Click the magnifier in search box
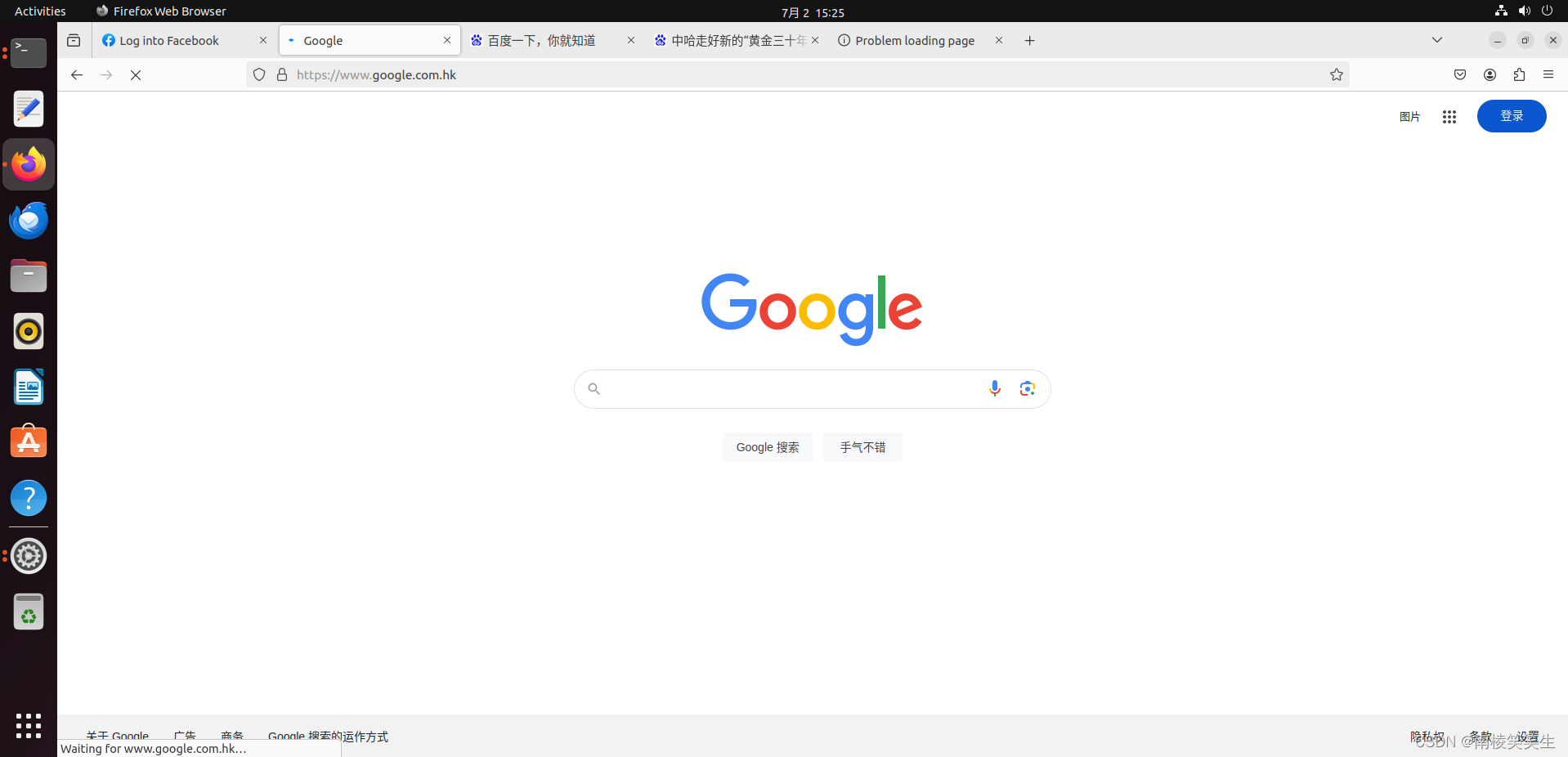The height and width of the screenshot is (757, 1568). [x=594, y=388]
